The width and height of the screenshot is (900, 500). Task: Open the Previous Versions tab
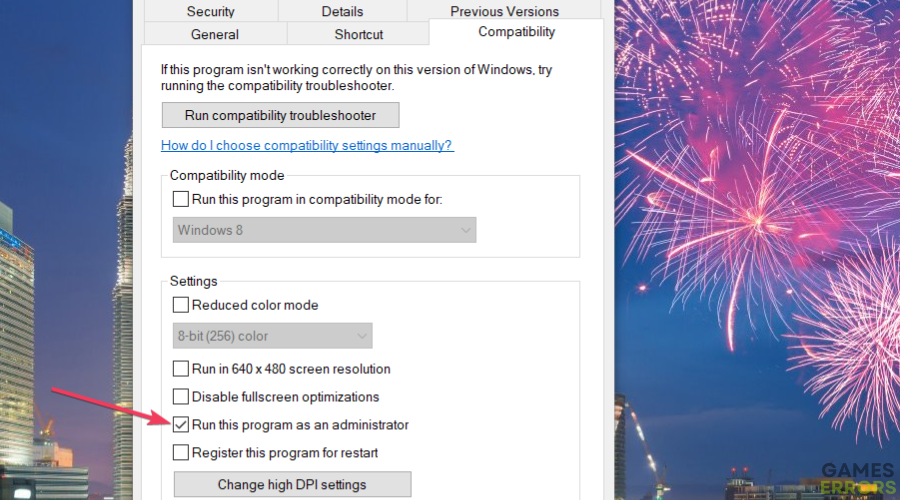coord(505,11)
